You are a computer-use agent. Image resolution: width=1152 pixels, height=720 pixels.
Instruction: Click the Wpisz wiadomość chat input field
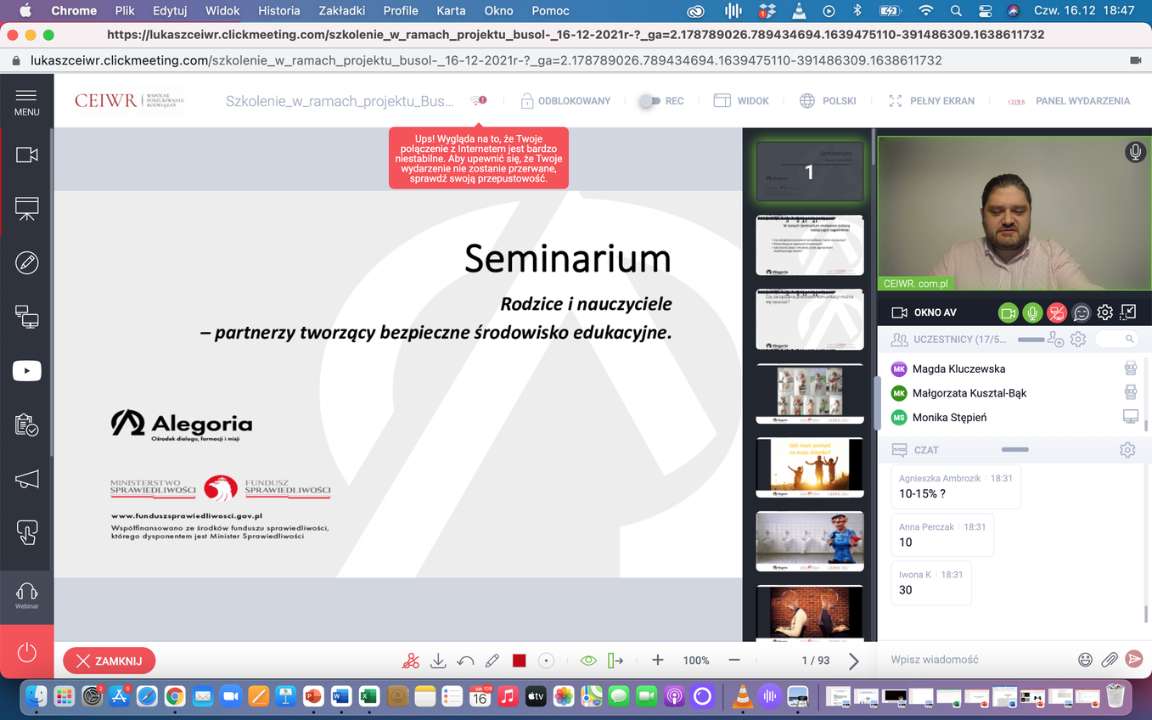(970, 660)
